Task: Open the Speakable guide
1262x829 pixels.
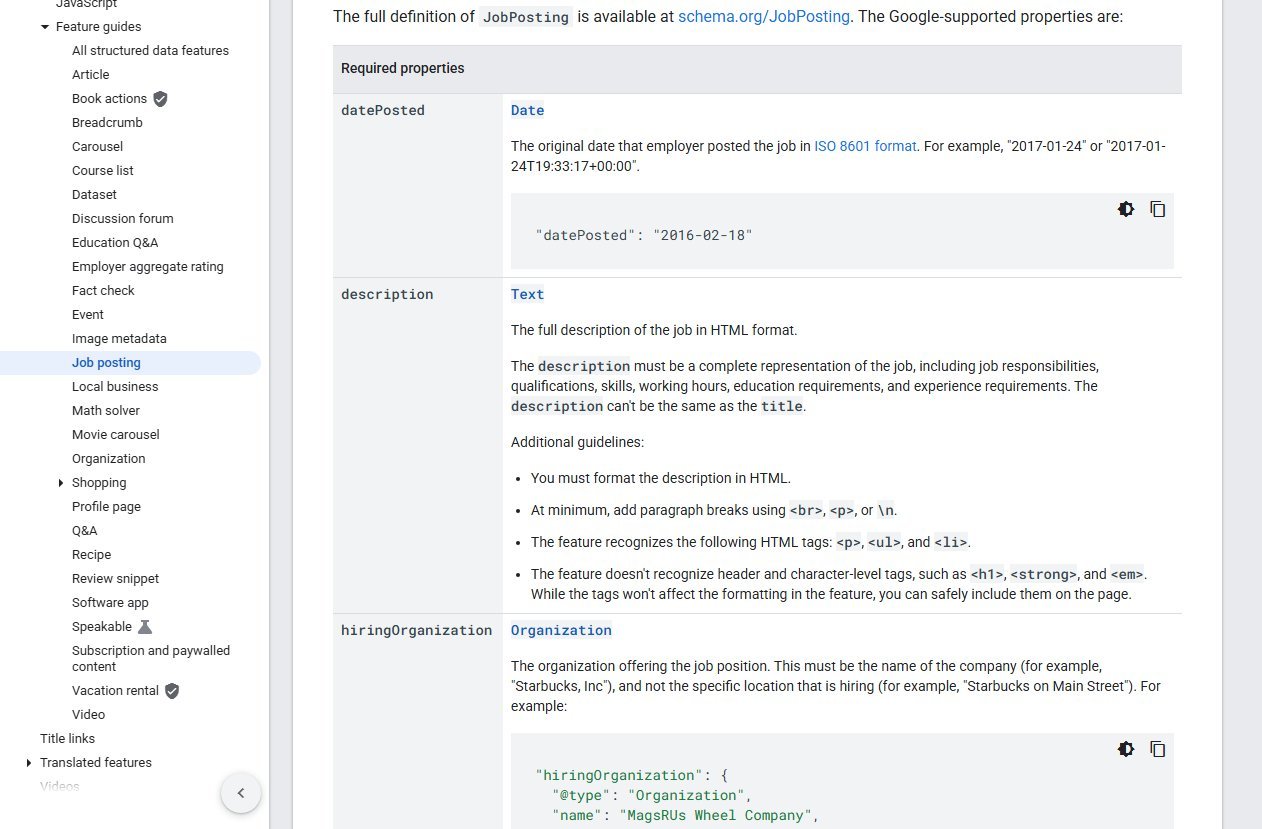Action: [x=102, y=627]
